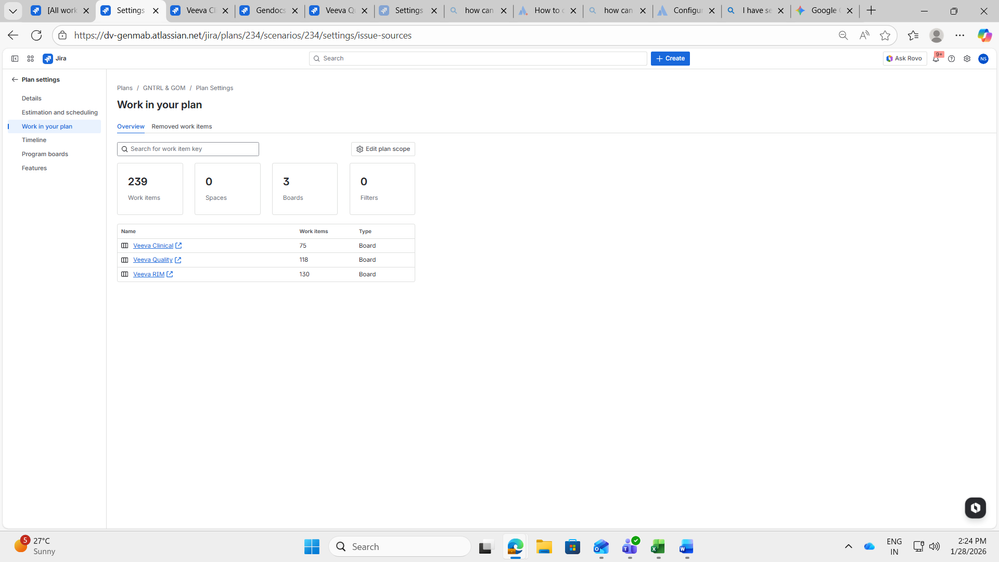Click the Jira logo in header
The image size is (999, 562).
click(x=55, y=59)
